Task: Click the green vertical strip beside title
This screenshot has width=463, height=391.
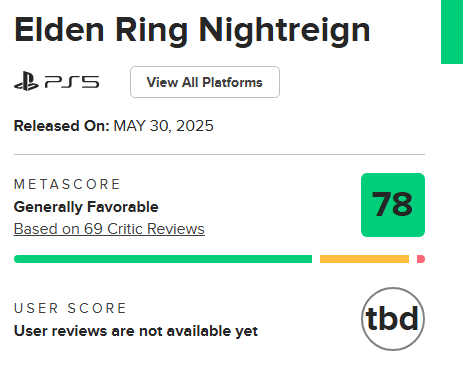Action: click(x=452, y=32)
